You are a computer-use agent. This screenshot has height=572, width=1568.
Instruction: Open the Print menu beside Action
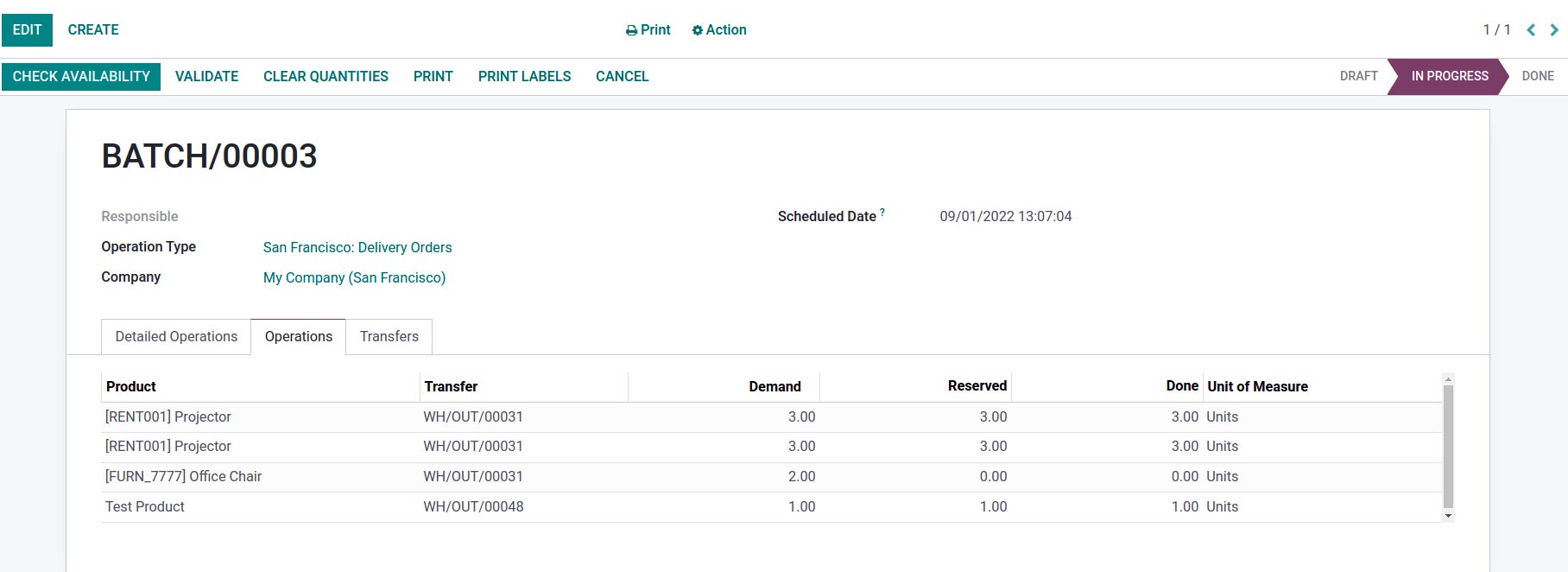point(648,30)
